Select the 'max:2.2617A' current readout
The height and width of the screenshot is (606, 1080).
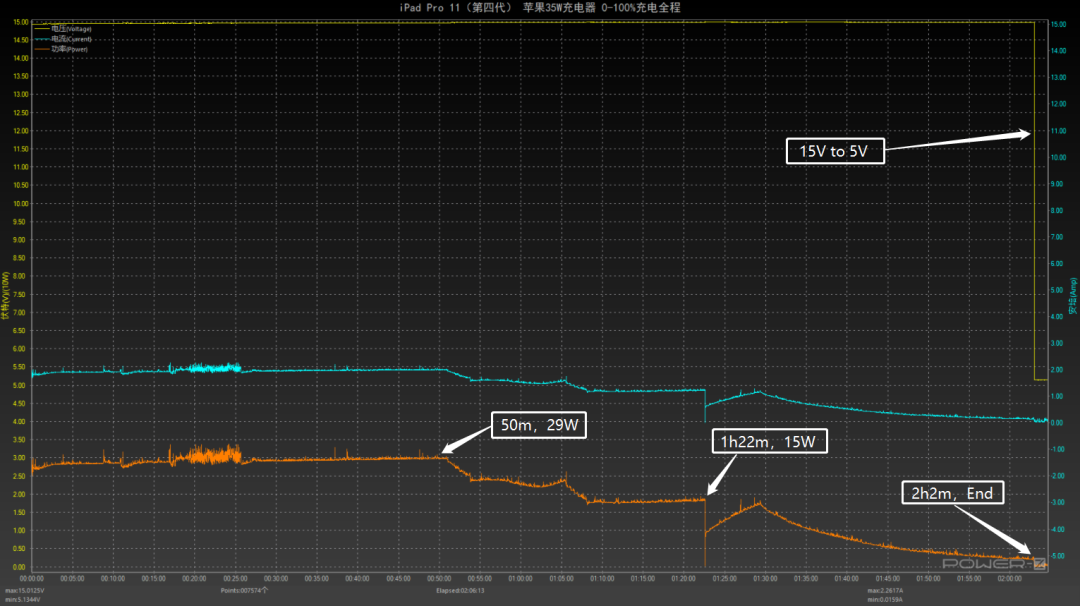tap(886, 591)
